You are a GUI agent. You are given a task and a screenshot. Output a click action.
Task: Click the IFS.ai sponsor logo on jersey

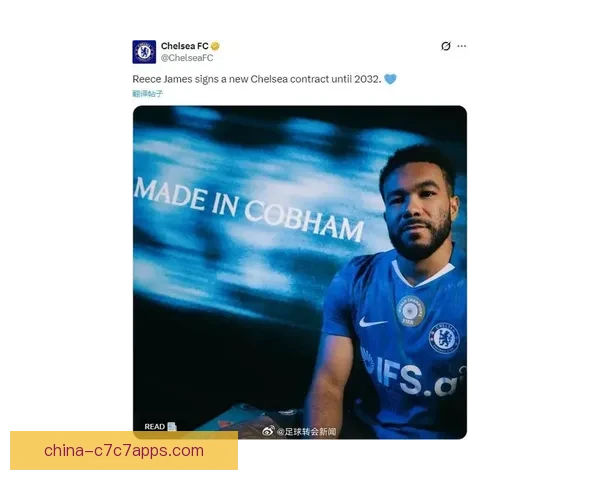coord(413,377)
